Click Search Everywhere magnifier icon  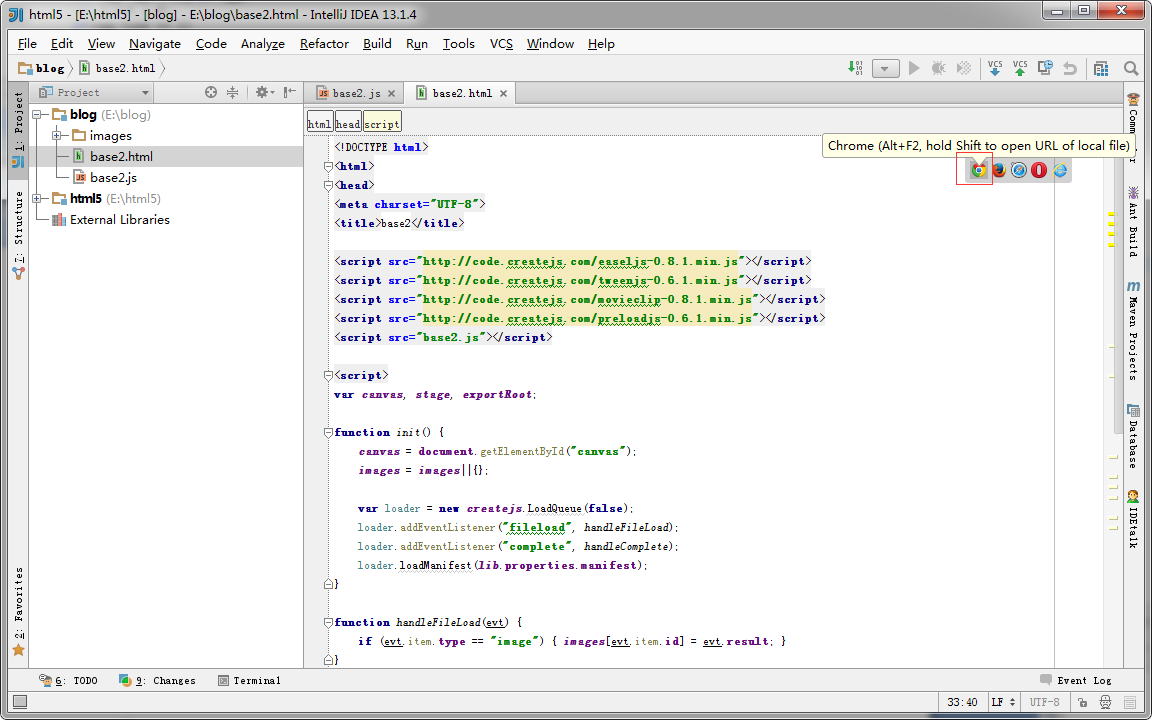[1131, 68]
